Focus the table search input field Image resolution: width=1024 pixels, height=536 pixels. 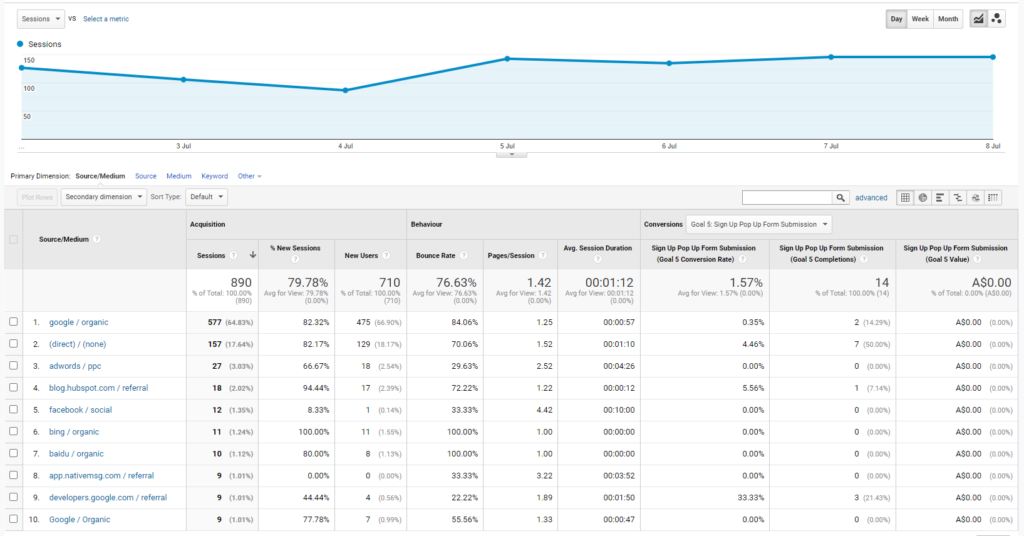pos(787,197)
